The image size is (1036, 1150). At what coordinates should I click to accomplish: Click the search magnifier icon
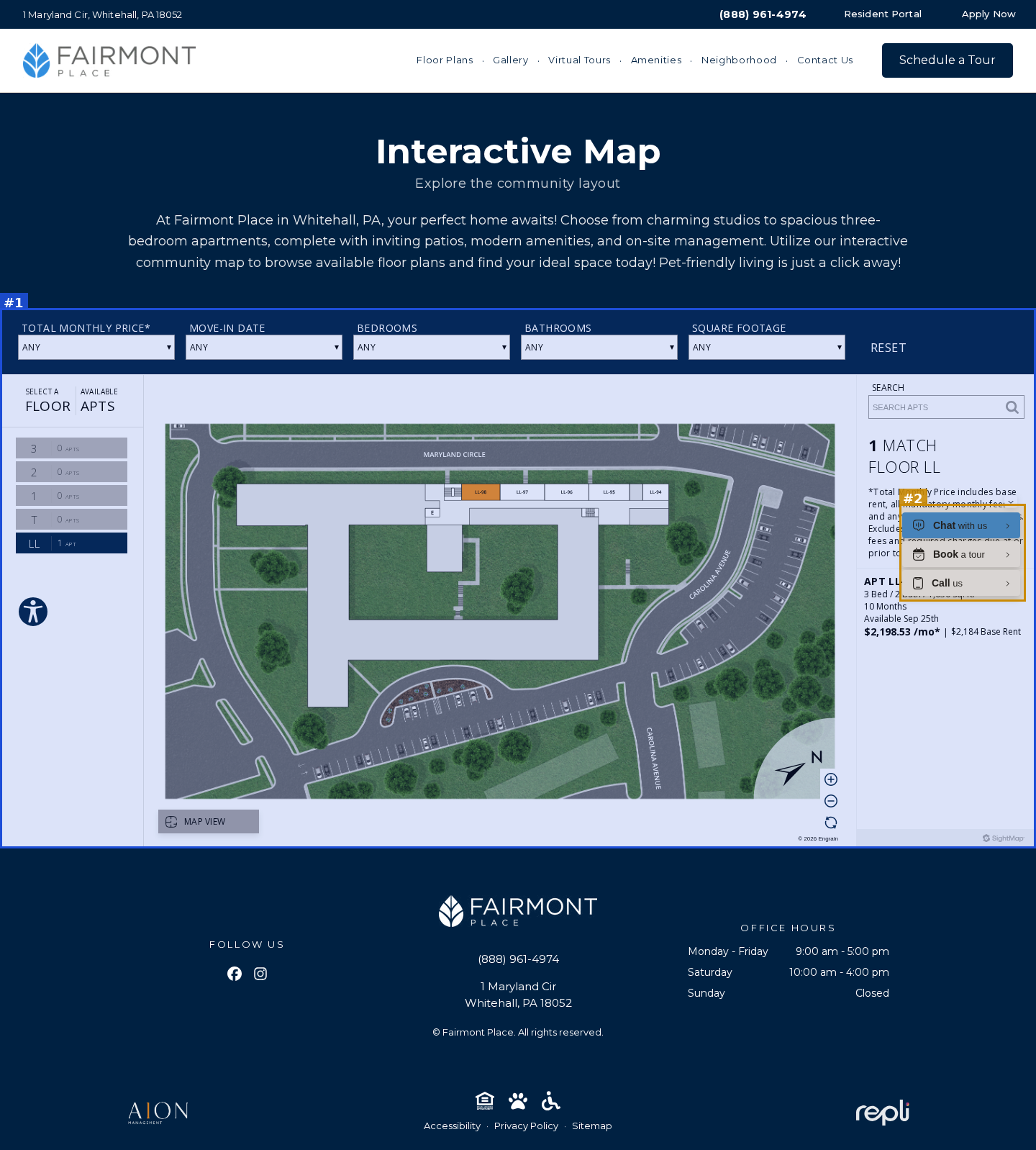(x=1012, y=407)
